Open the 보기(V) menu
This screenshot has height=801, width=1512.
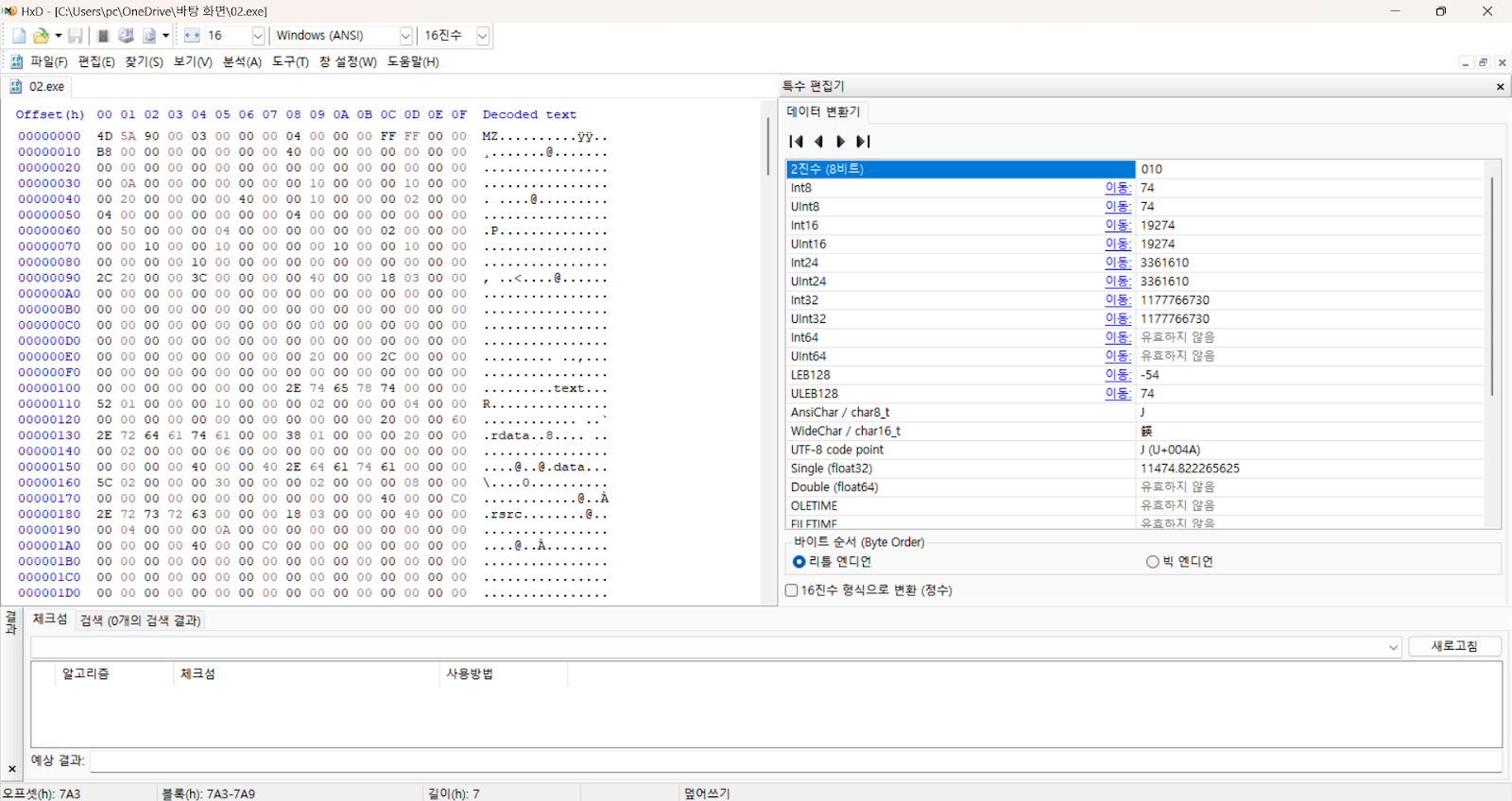(x=193, y=61)
